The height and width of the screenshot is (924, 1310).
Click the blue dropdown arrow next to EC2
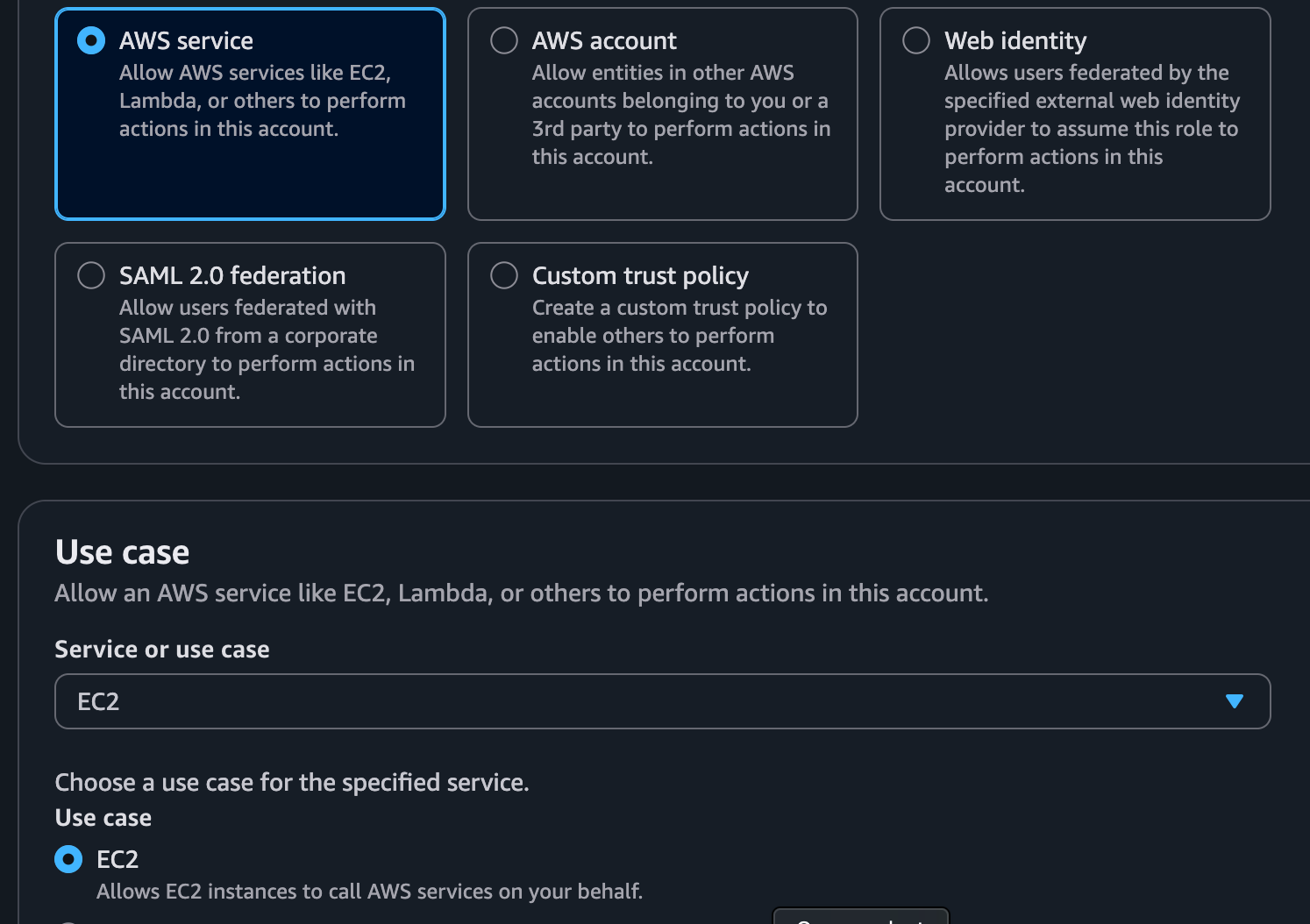(1235, 701)
